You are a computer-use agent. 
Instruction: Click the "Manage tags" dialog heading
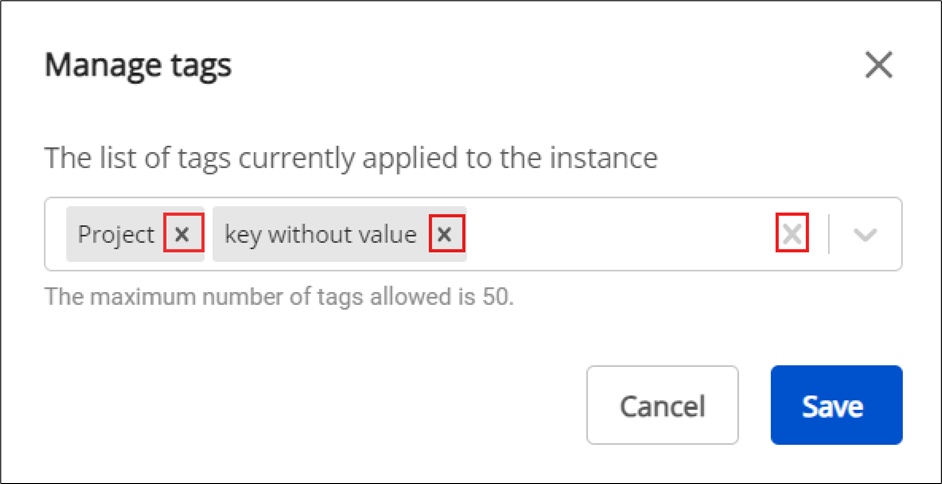click(138, 66)
